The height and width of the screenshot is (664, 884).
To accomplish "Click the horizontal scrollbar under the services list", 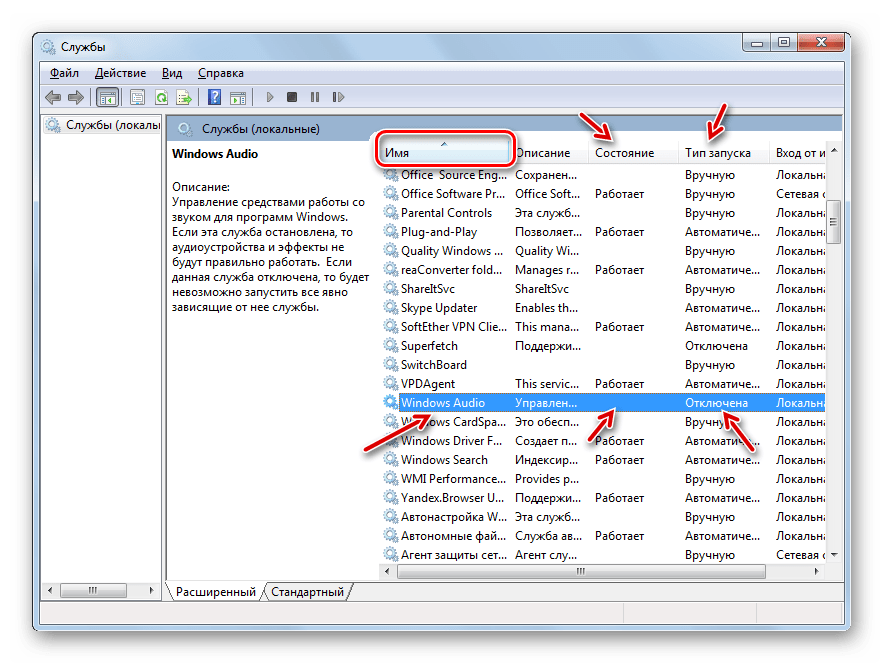I will pyautogui.click(x=580, y=572).
